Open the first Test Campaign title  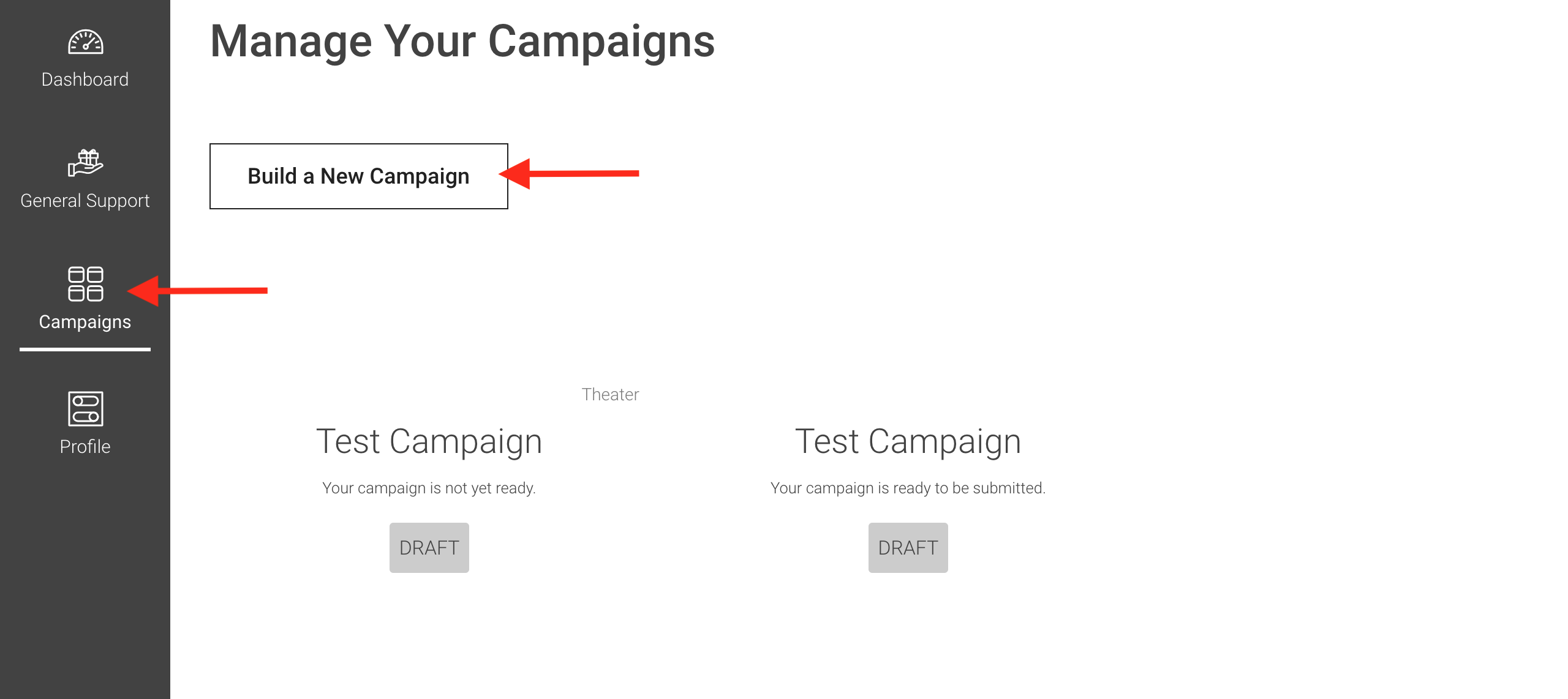click(429, 441)
